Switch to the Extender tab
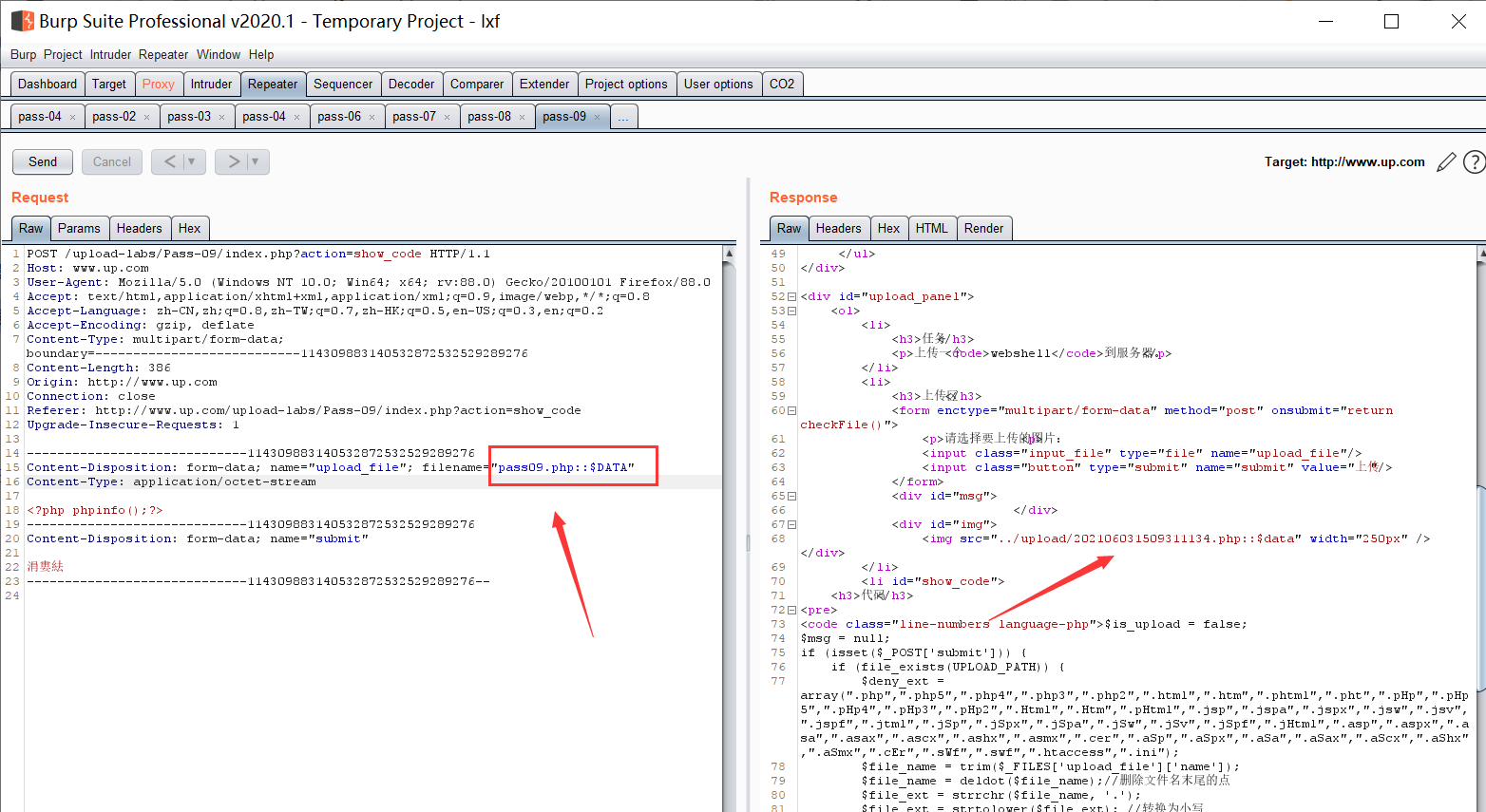This screenshot has height=812, width=1486. pyautogui.click(x=544, y=84)
